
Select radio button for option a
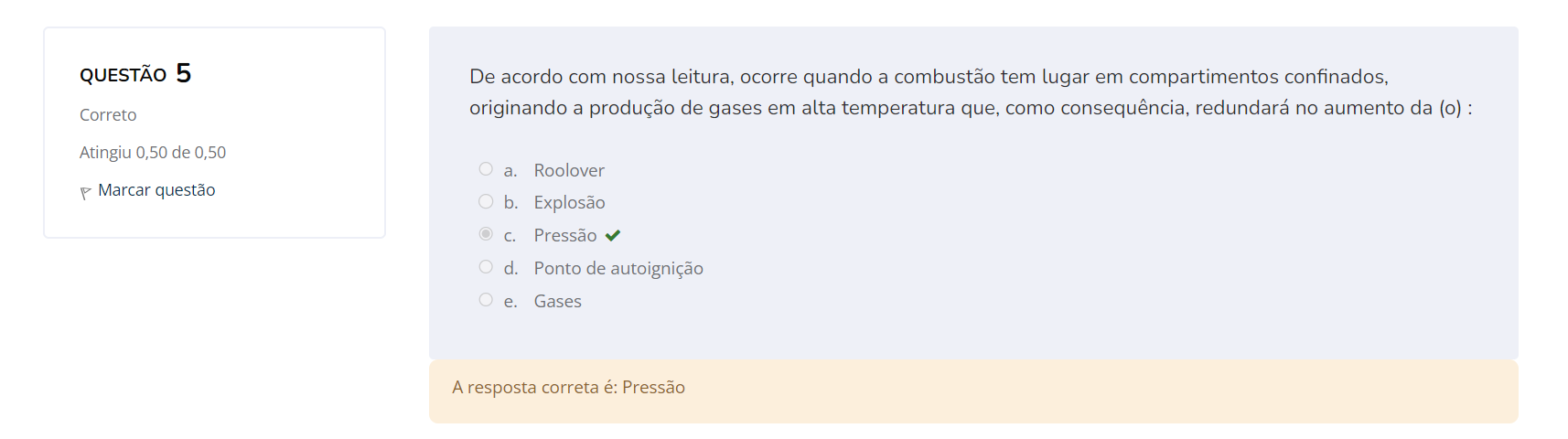(x=486, y=169)
